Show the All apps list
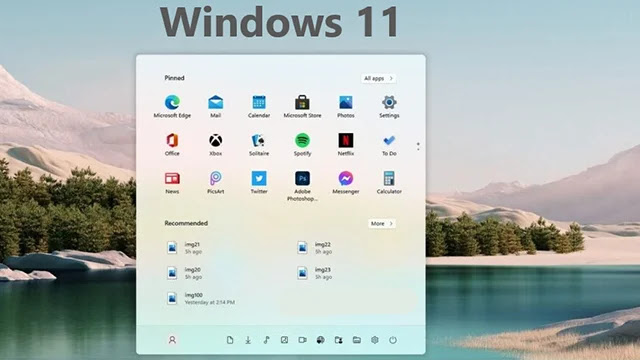This screenshot has width=640, height=360. [x=378, y=78]
